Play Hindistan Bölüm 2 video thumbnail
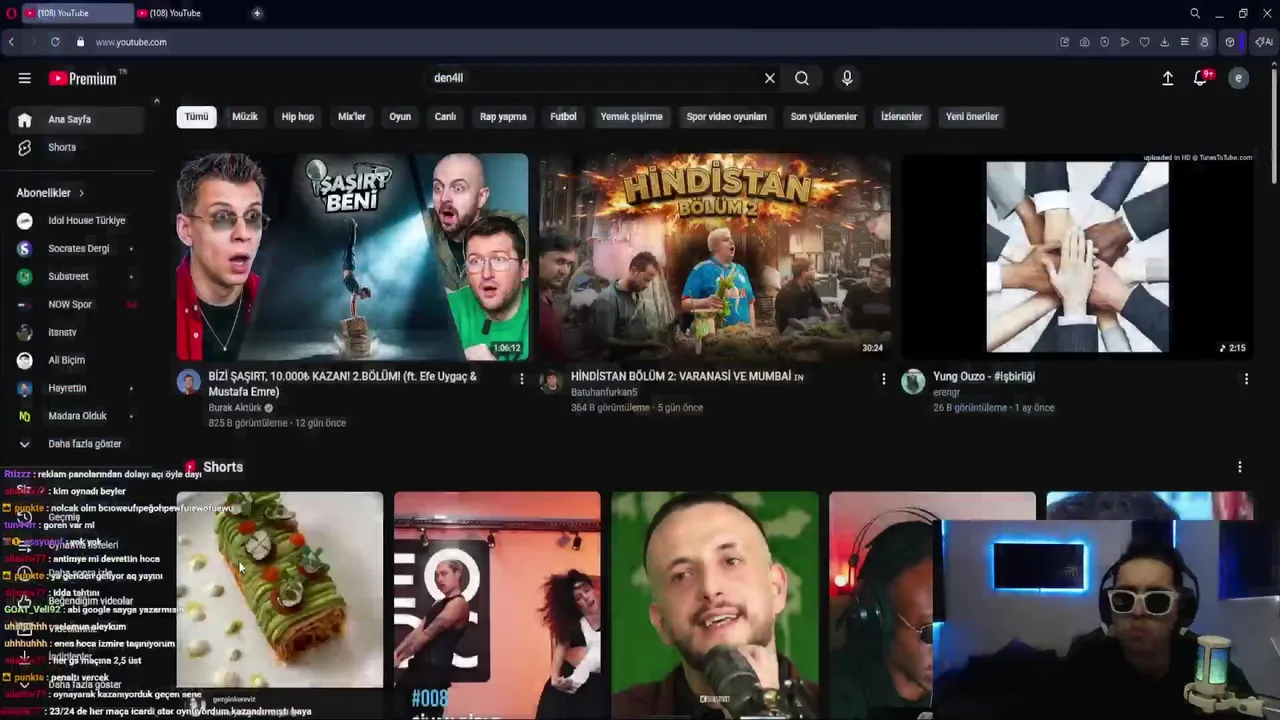The width and height of the screenshot is (1280, 720). click(x=714, y=256)
